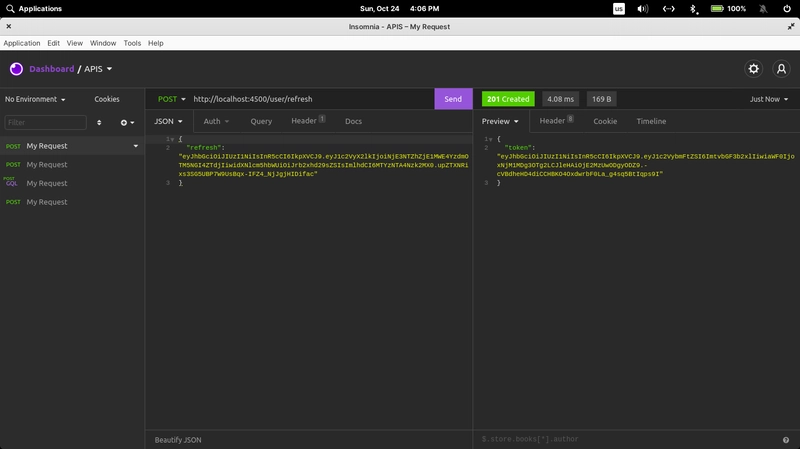
Task: Expand the POST method dropdown
Action: coord(168,99)
